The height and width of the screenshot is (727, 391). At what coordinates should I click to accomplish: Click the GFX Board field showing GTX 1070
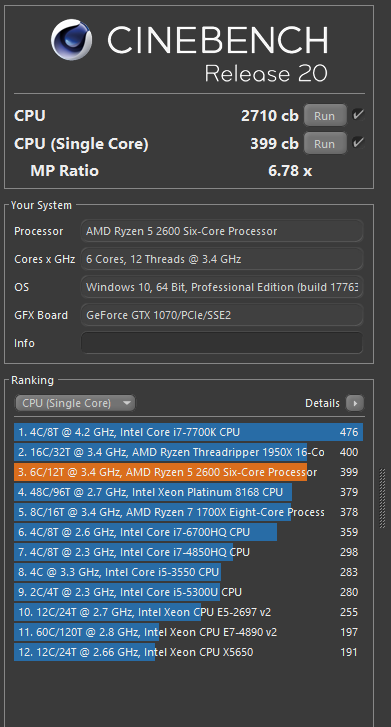pyautogui.click(x=222, y=315)
